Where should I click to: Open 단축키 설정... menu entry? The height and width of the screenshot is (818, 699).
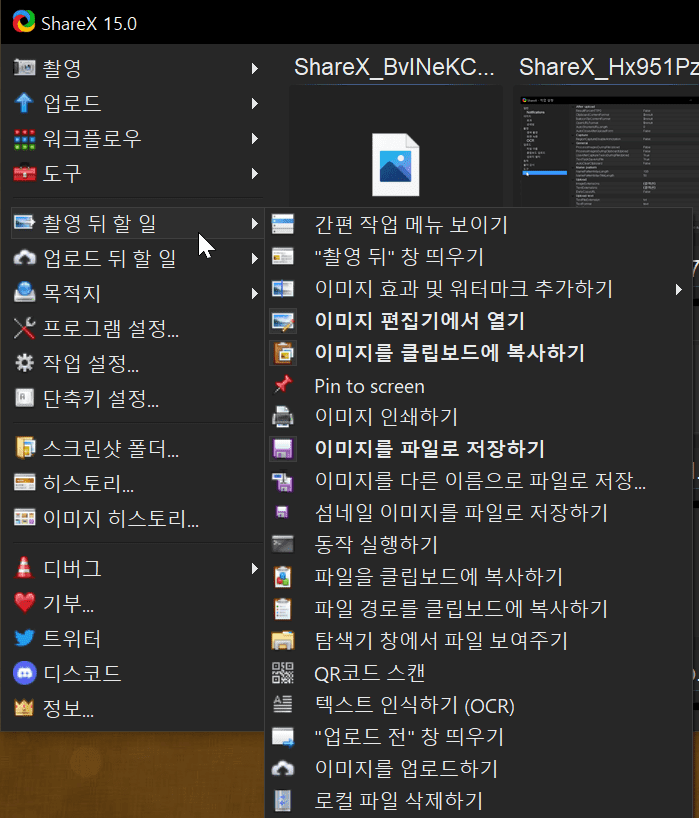(137, 399)
